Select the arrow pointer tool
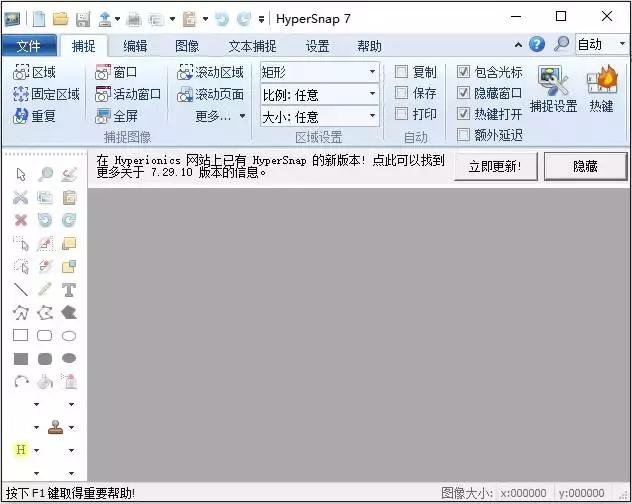Screen dimensions: 632x504 [x=21, y=175]
